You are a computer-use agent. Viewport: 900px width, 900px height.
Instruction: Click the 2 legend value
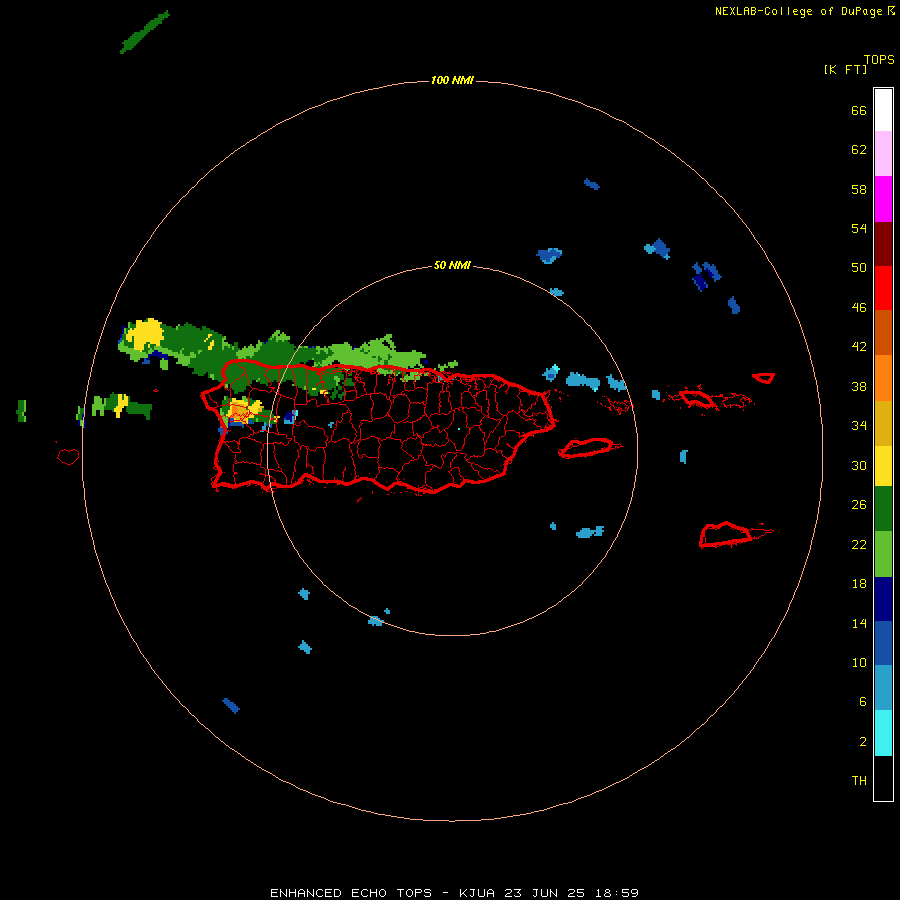863,741
